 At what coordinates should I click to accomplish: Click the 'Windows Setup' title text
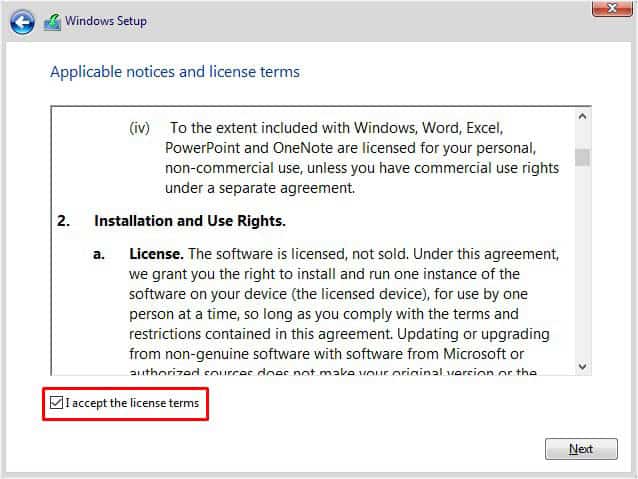pos(106,21)
